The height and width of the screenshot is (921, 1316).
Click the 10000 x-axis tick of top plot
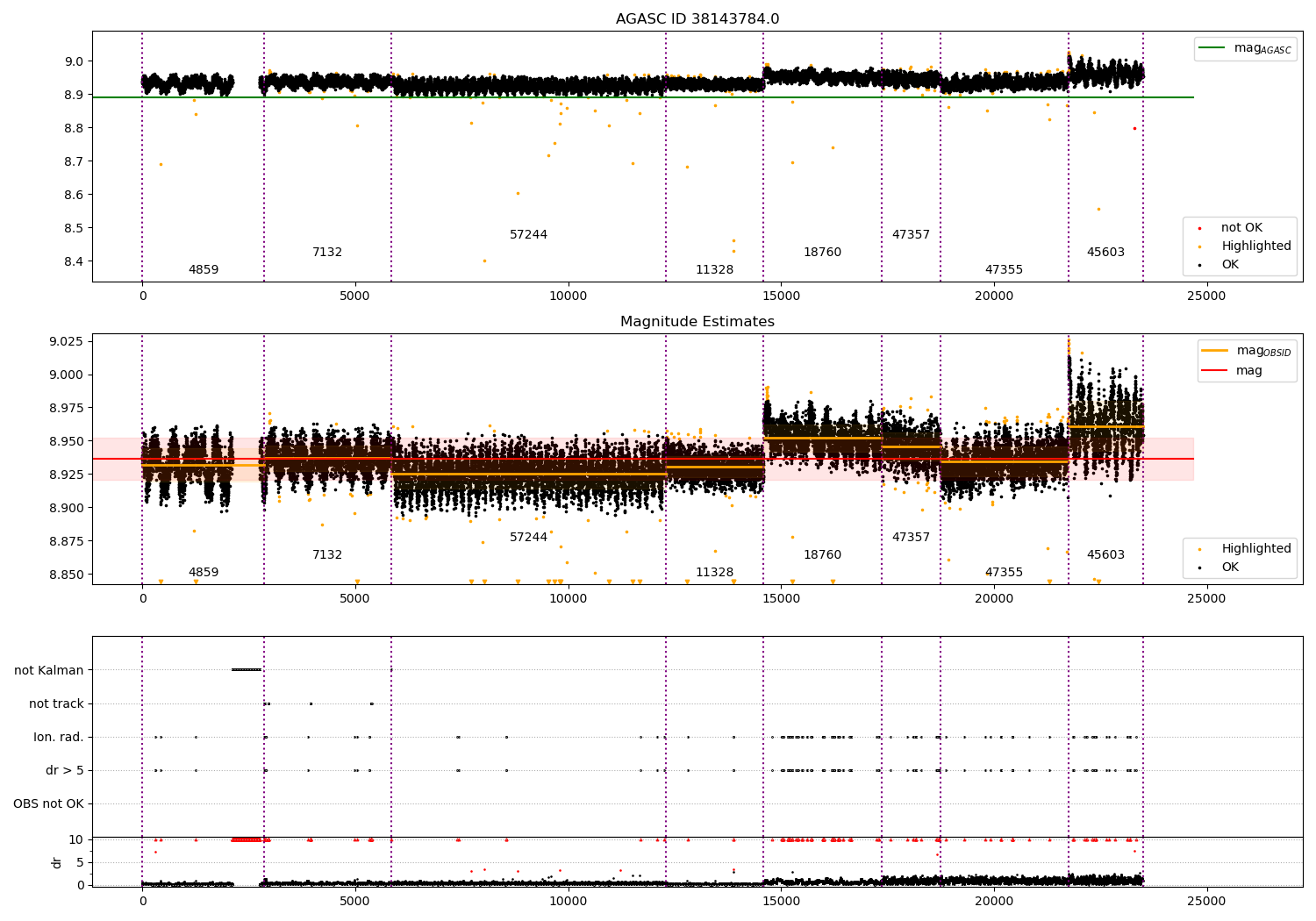pyautogui.click(x=568, y=296)
